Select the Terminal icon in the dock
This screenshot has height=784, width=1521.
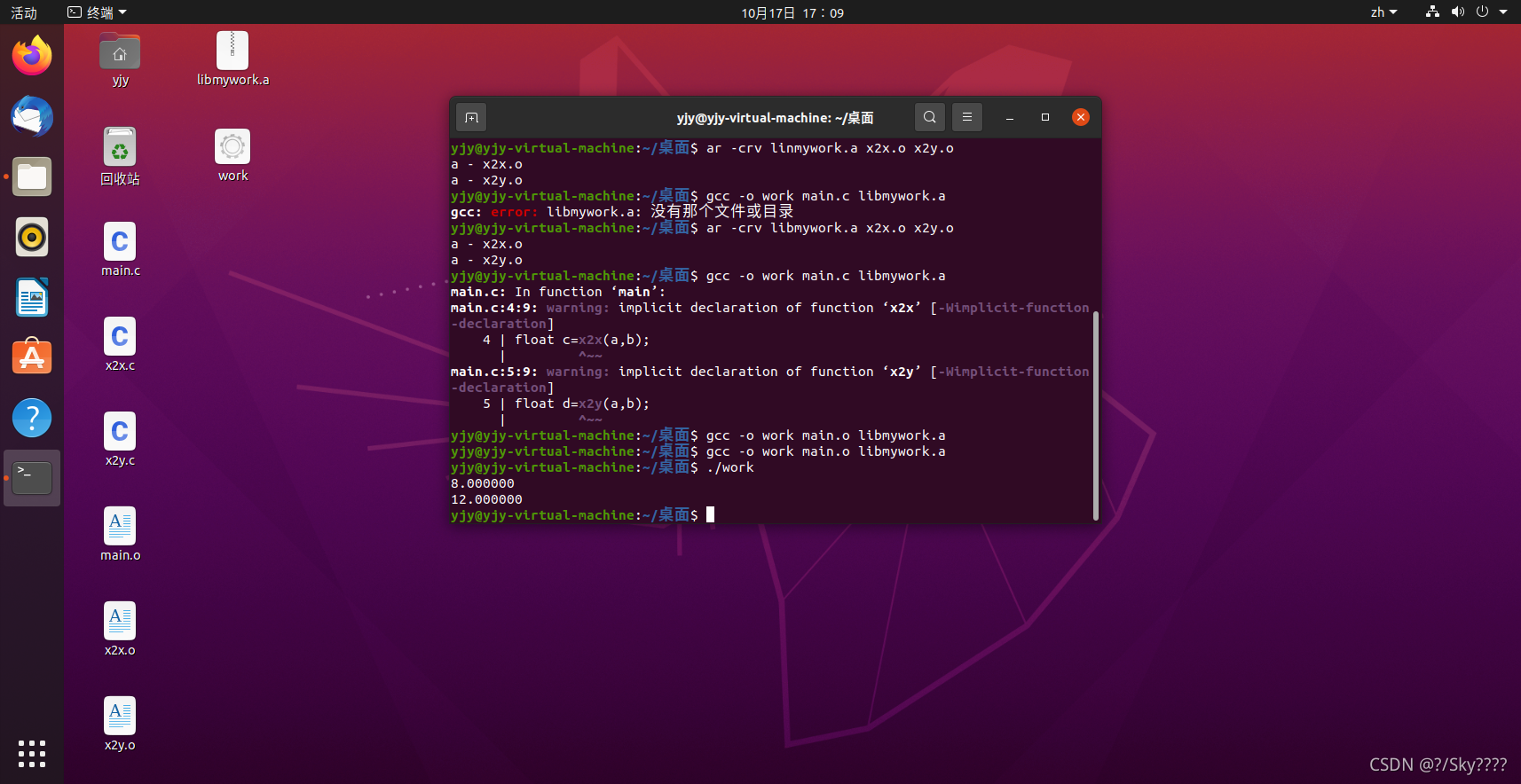click(32, 478)
